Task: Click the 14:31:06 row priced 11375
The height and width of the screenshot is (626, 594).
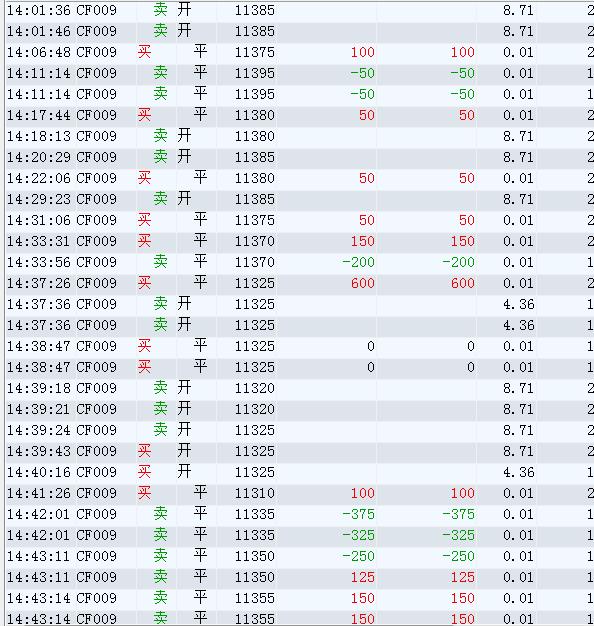Action: click(x=300, y=220)
